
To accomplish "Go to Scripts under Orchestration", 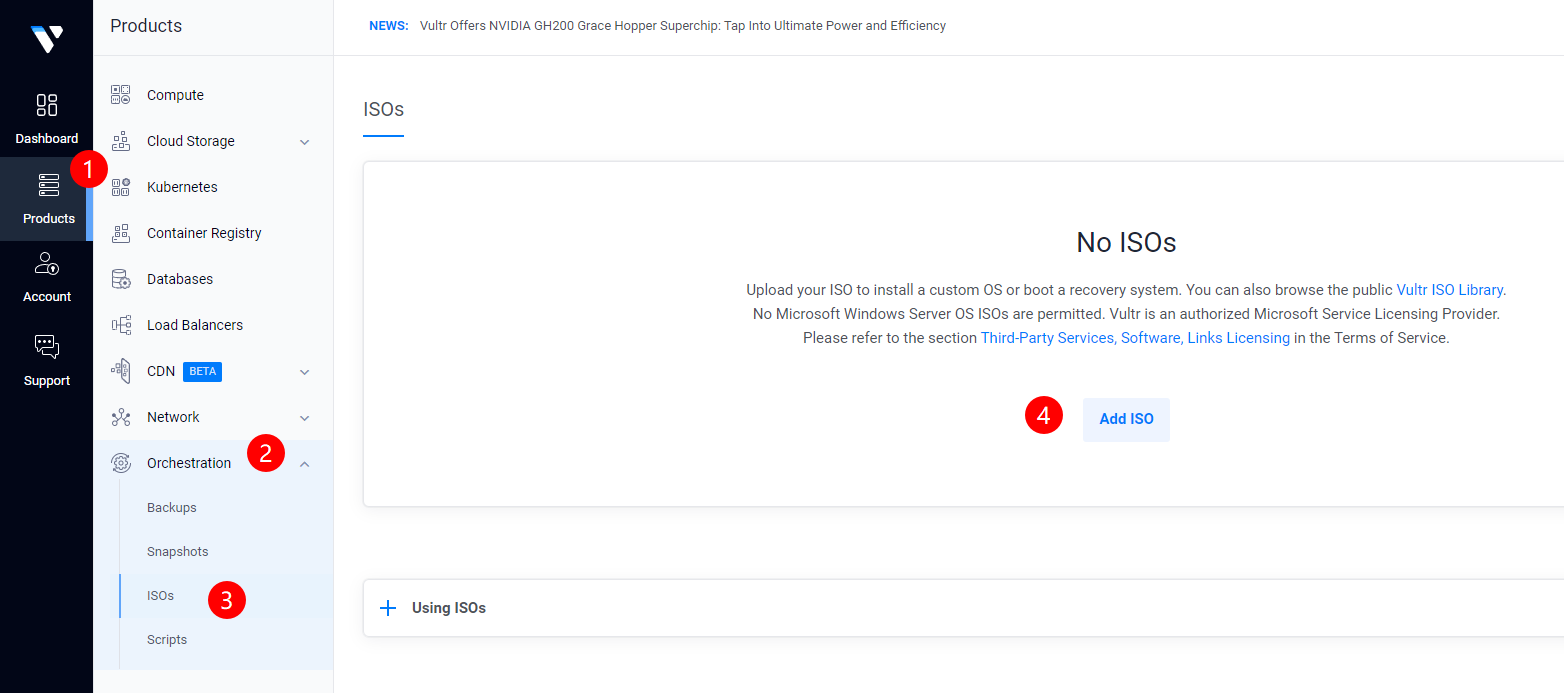I will pos(167,640).
